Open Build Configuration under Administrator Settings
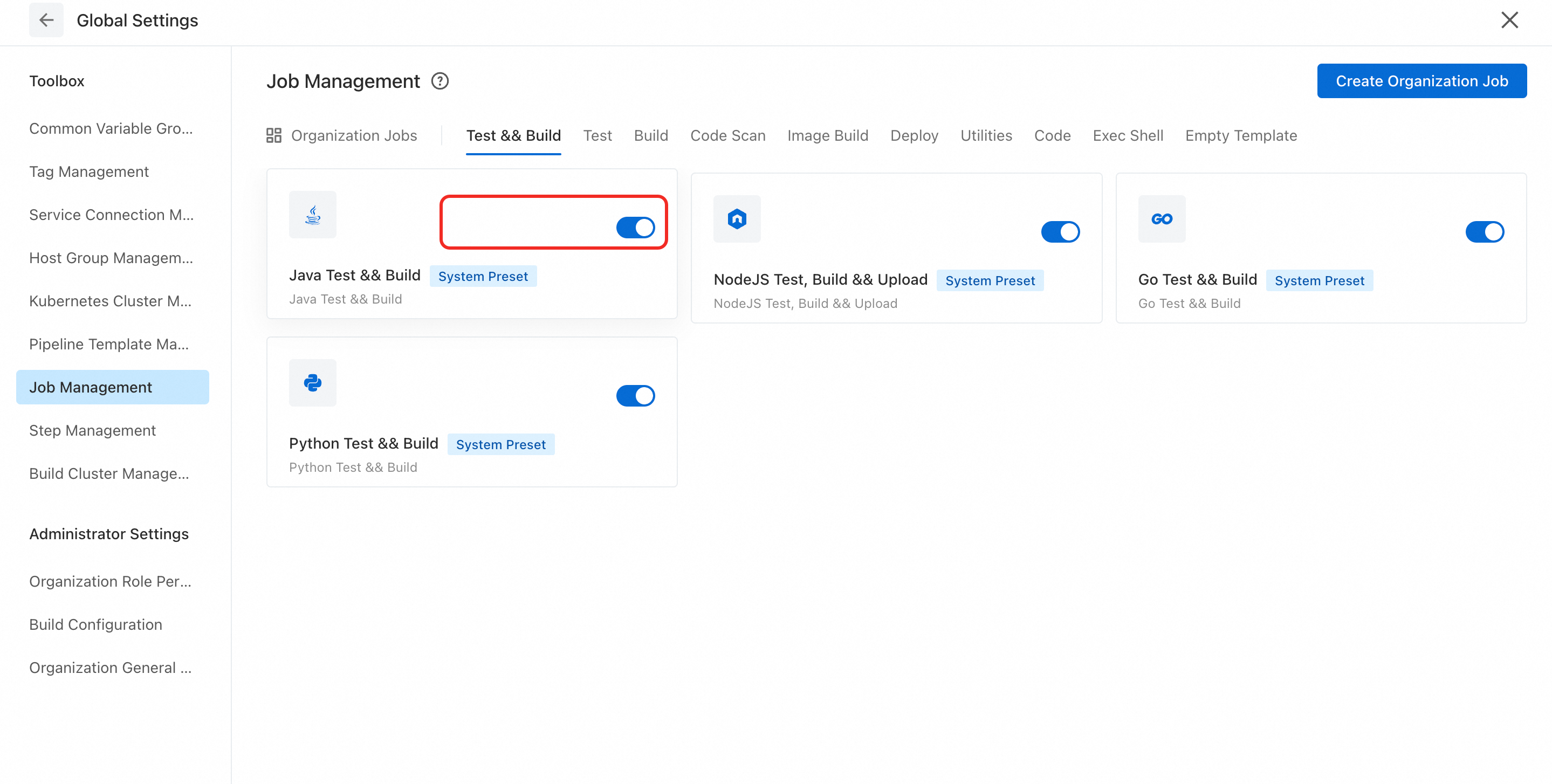Screen dimensions: 1552x784 (95, 624)
